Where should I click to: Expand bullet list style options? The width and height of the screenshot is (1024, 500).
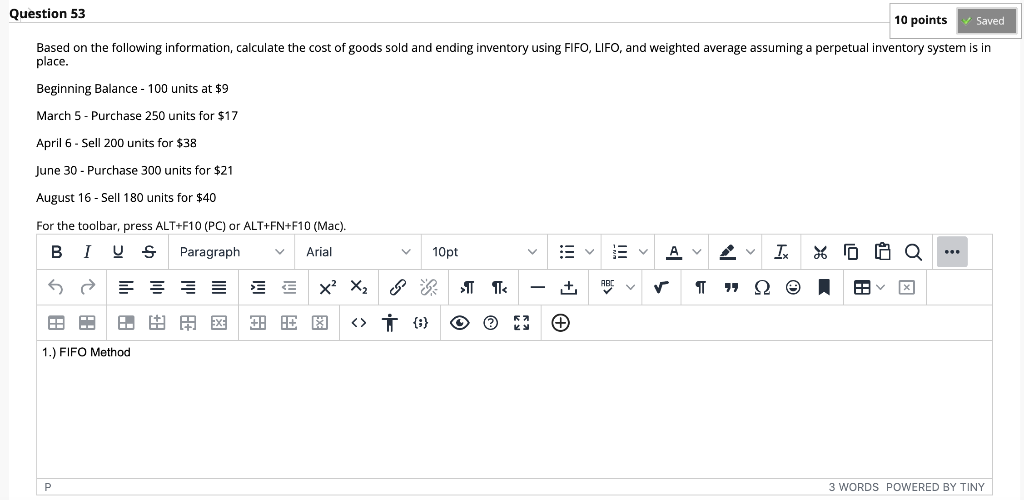coord(590,252)
